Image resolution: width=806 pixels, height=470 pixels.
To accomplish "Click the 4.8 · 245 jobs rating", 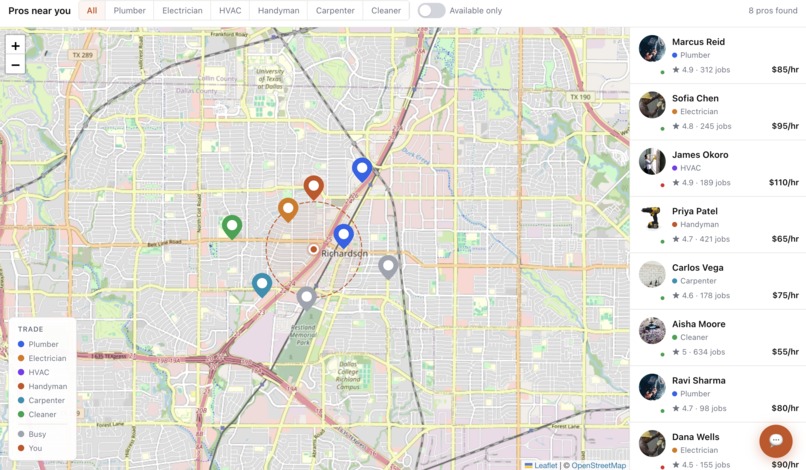I will click(x=702, y=126).
